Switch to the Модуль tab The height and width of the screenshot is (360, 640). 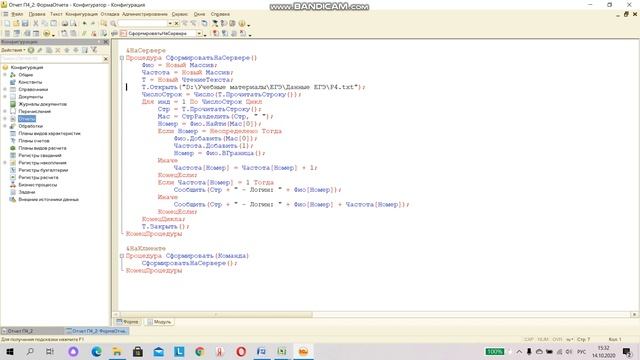[x=160, y=322]
